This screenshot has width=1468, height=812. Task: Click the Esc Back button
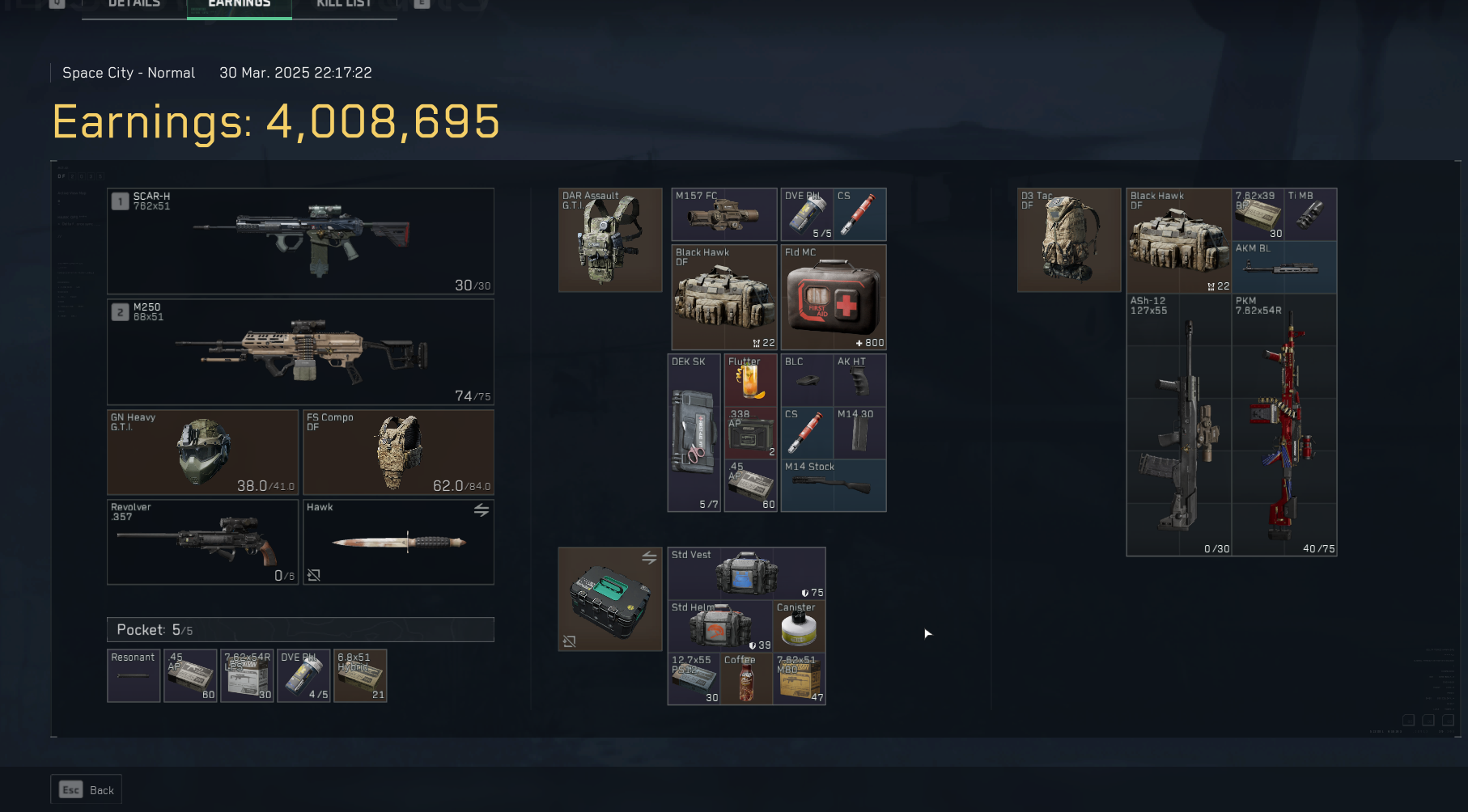coord(87,789)
